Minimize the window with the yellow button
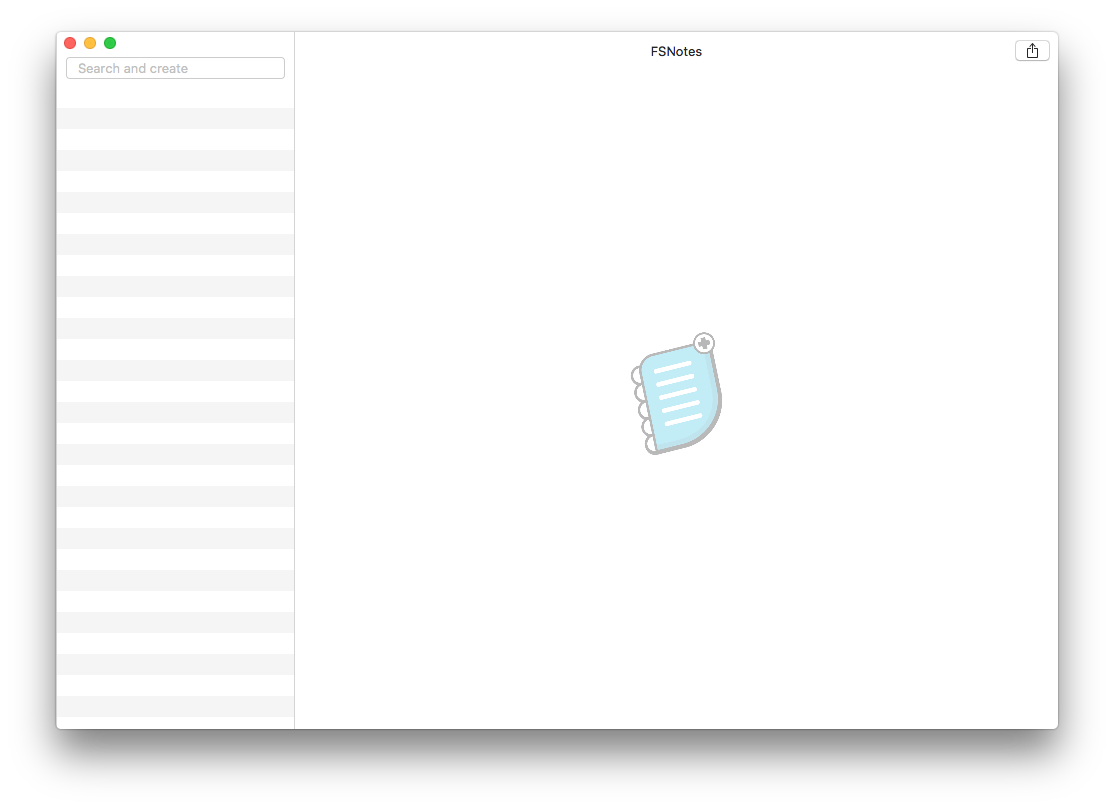Image resolution: width=1114 pixels, height=809 pixels. (x=90, y=43)
